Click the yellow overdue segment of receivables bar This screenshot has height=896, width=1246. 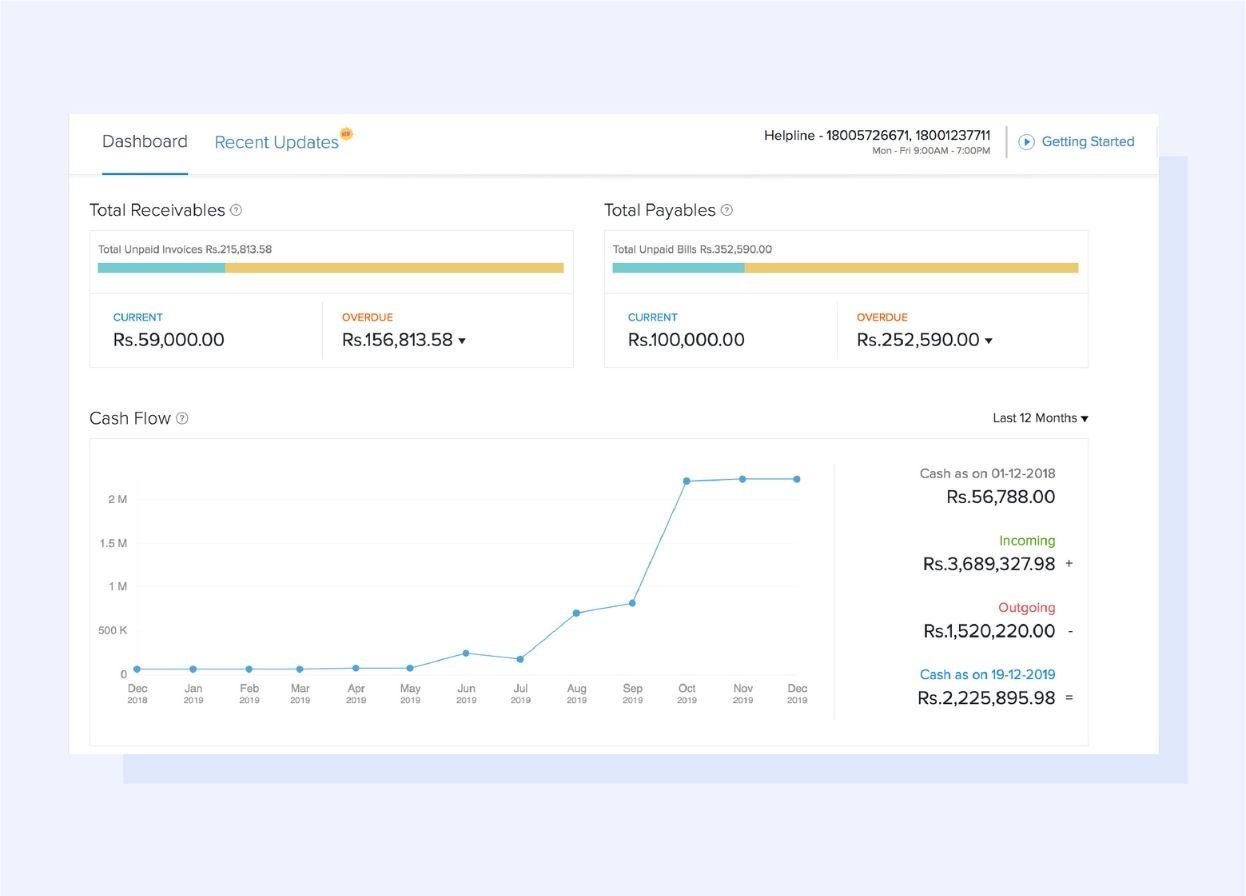click(x=394, y=268)
